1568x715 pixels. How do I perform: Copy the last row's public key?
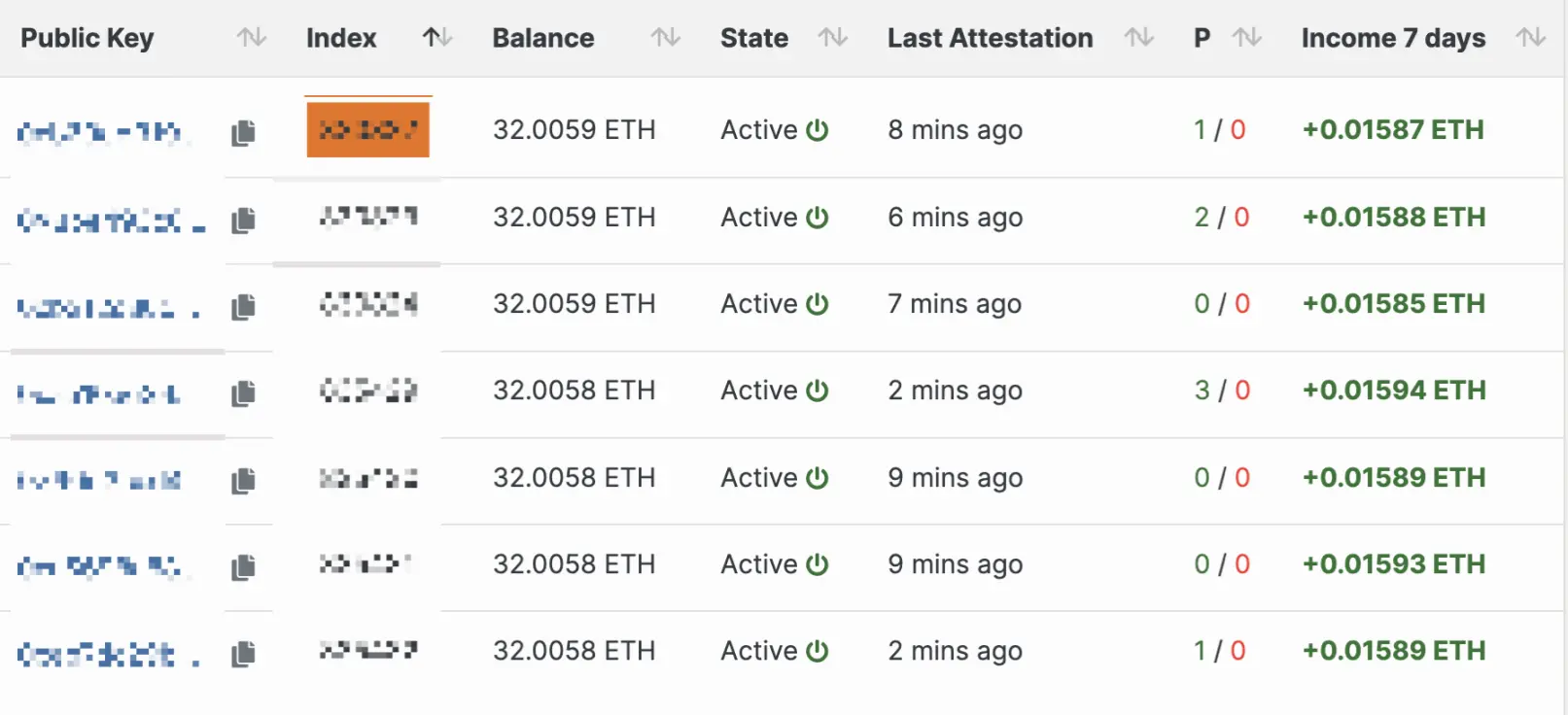click(243, 654)
